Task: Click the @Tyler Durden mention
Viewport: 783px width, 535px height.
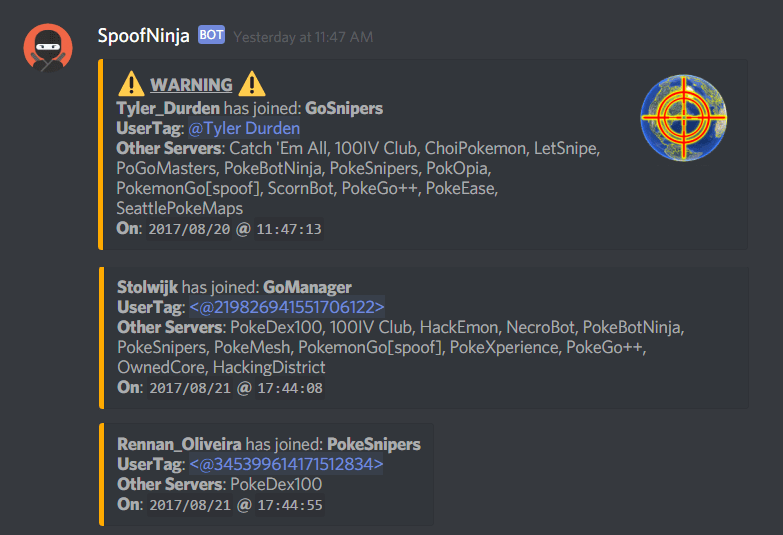Action: pyautogui.click(x=244, y=128)
